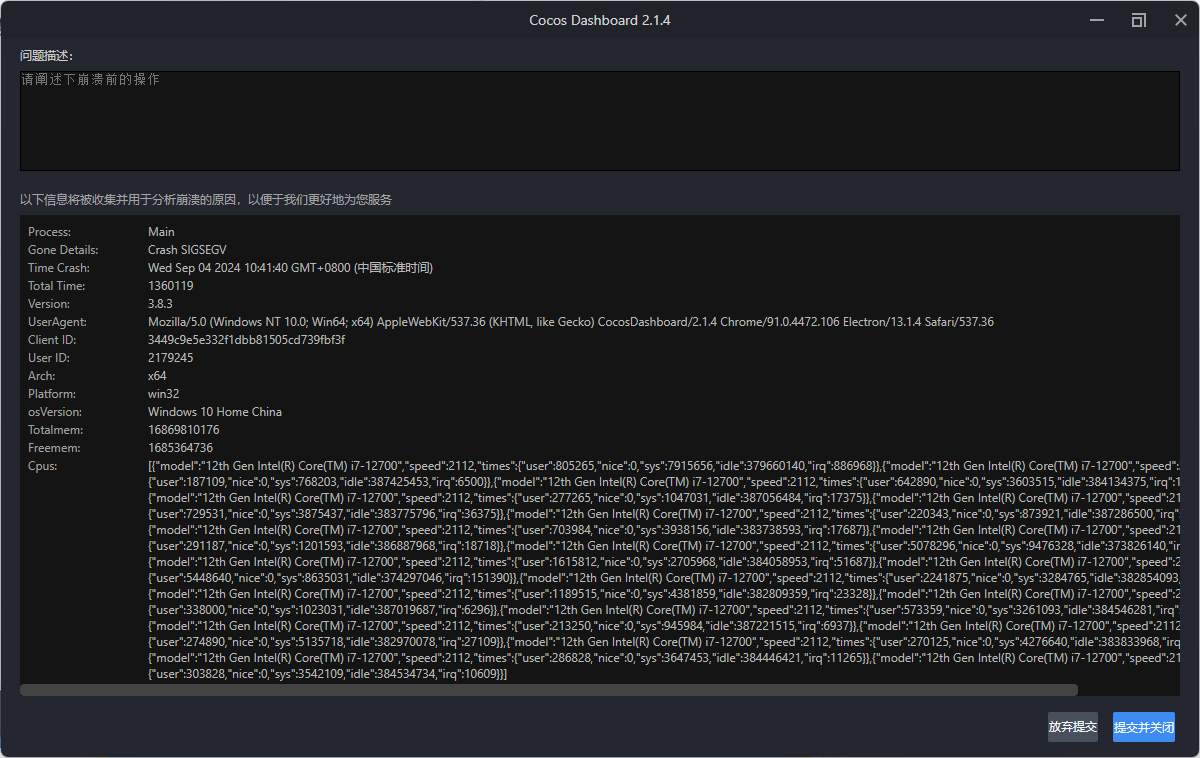Click the Total Time label
Image resolution: width=1200 pixels, height=758 pixels.
coord(56,286)
